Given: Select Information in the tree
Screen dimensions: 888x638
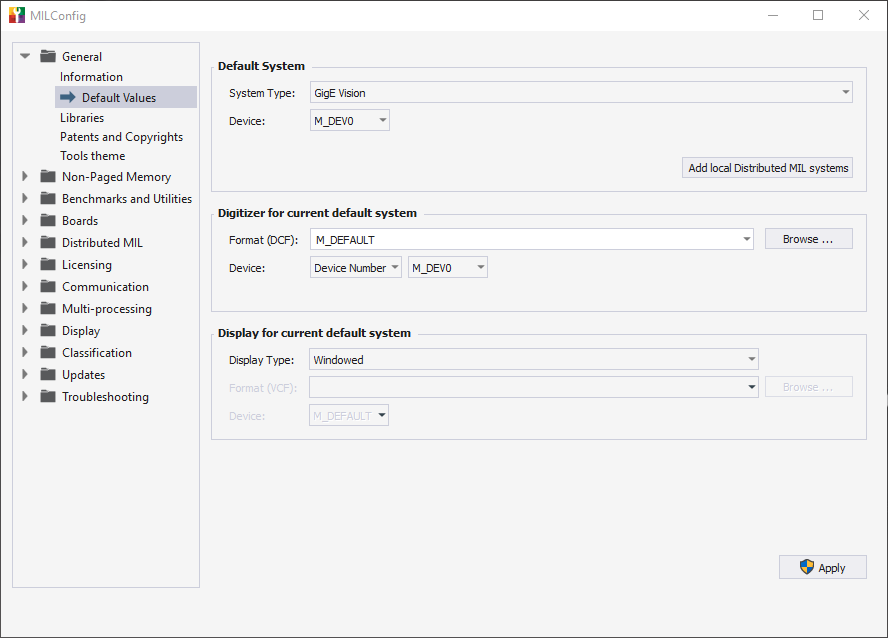Looking at the screenshot, I should click(x=91, y=76).
